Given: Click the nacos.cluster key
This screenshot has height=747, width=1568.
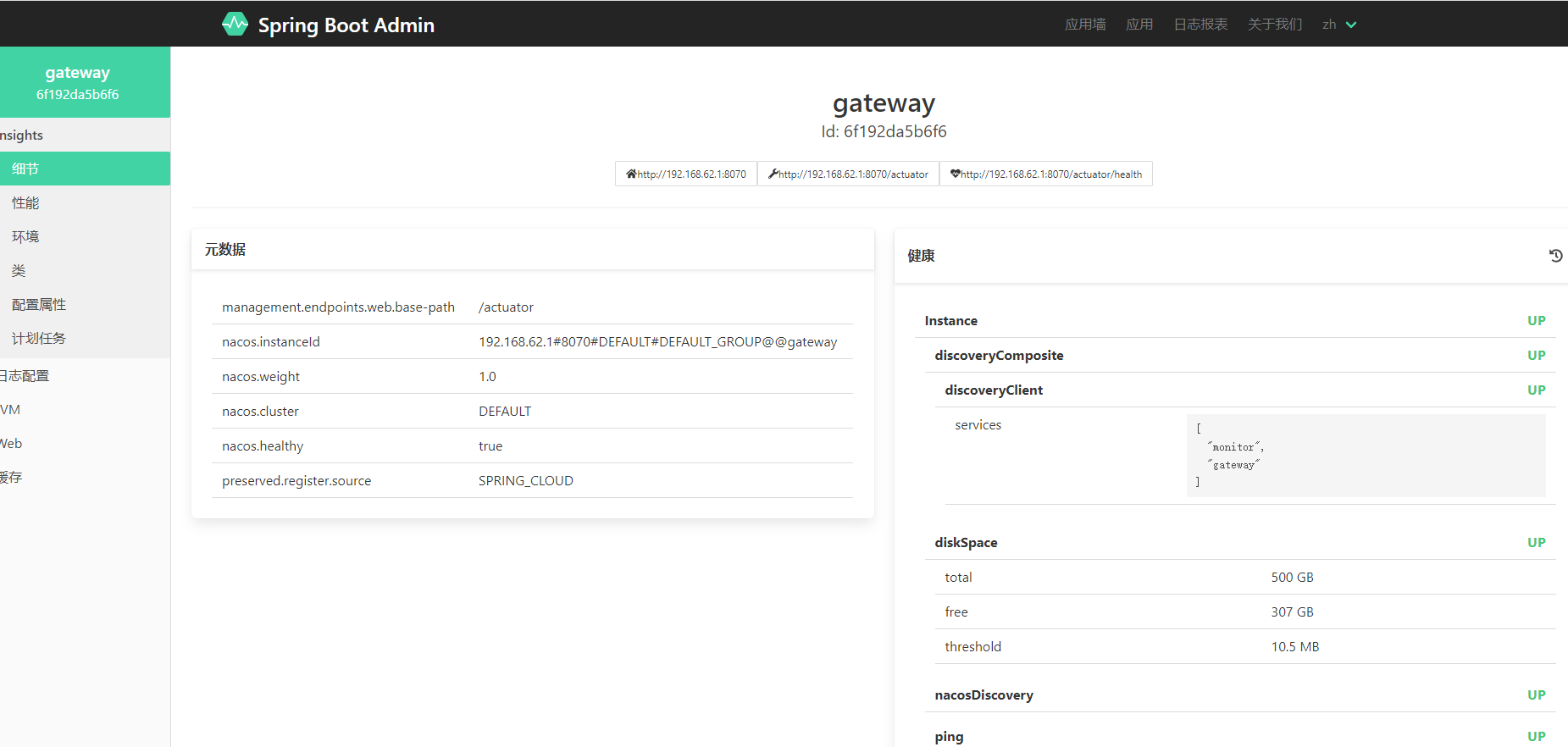Looking at the screenshot, I should tap(260, 411).
